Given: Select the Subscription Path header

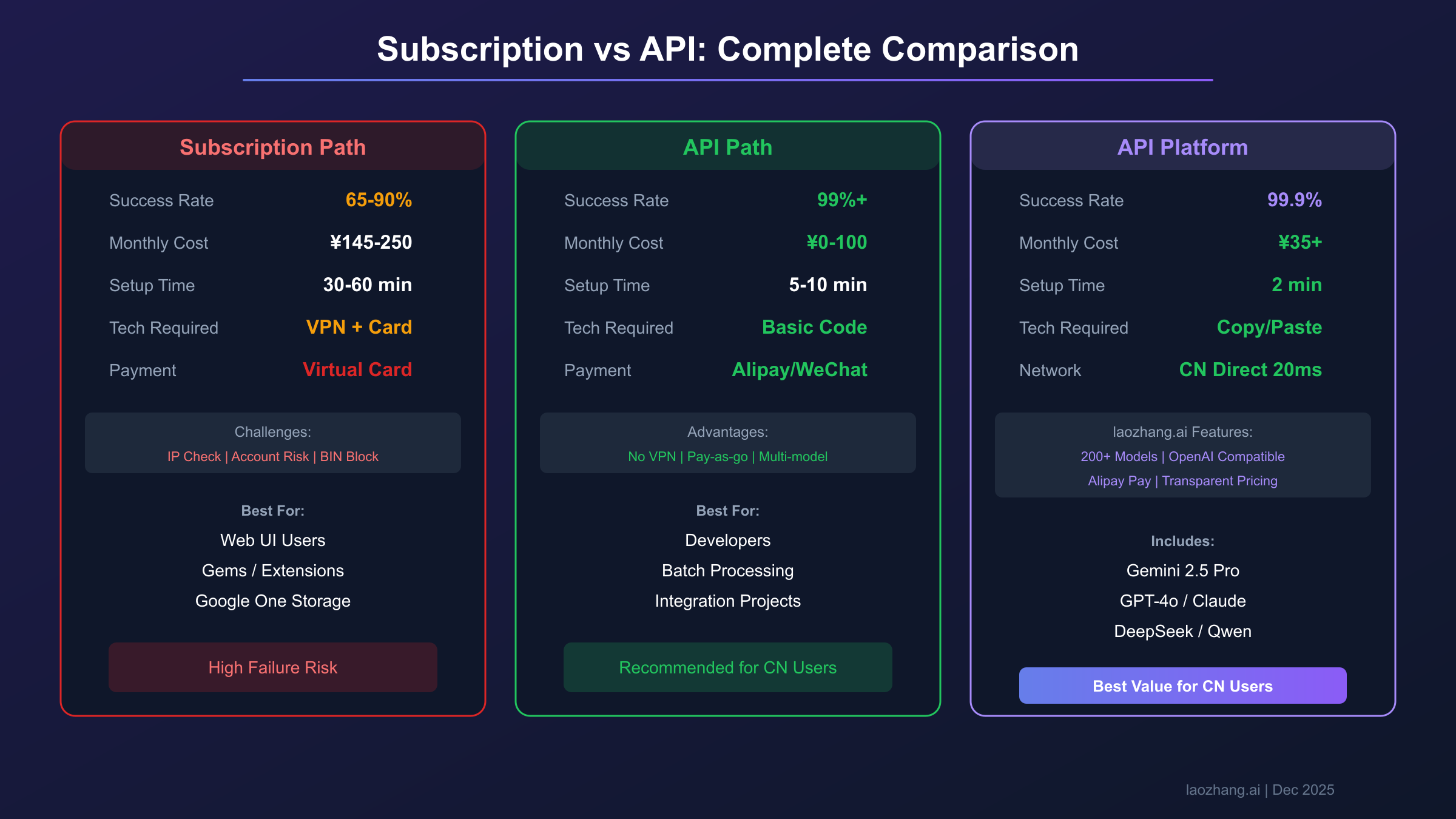Looking at the screenshot, I should [272, 147].
